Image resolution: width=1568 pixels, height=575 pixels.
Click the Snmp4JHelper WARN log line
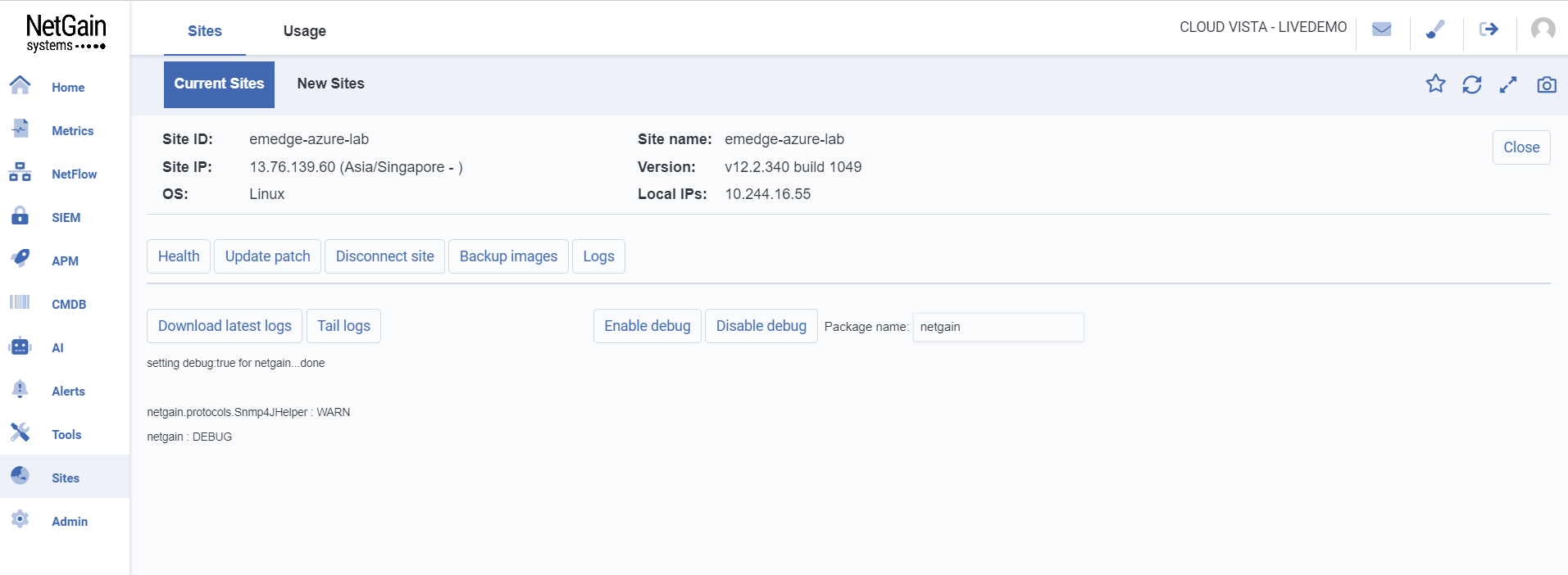tap(248, 412)
